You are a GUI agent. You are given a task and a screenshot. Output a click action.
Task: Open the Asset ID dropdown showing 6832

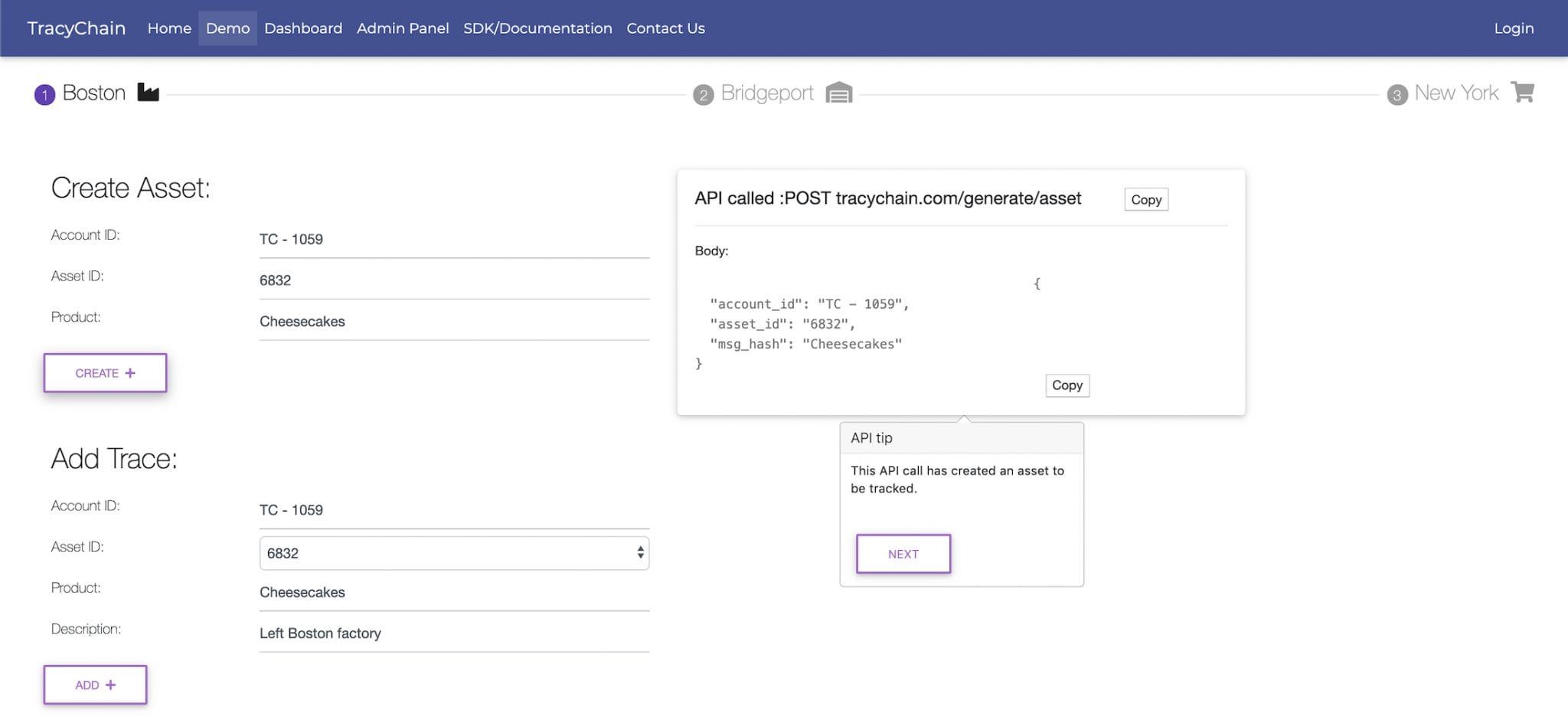[x=453, y=552]
